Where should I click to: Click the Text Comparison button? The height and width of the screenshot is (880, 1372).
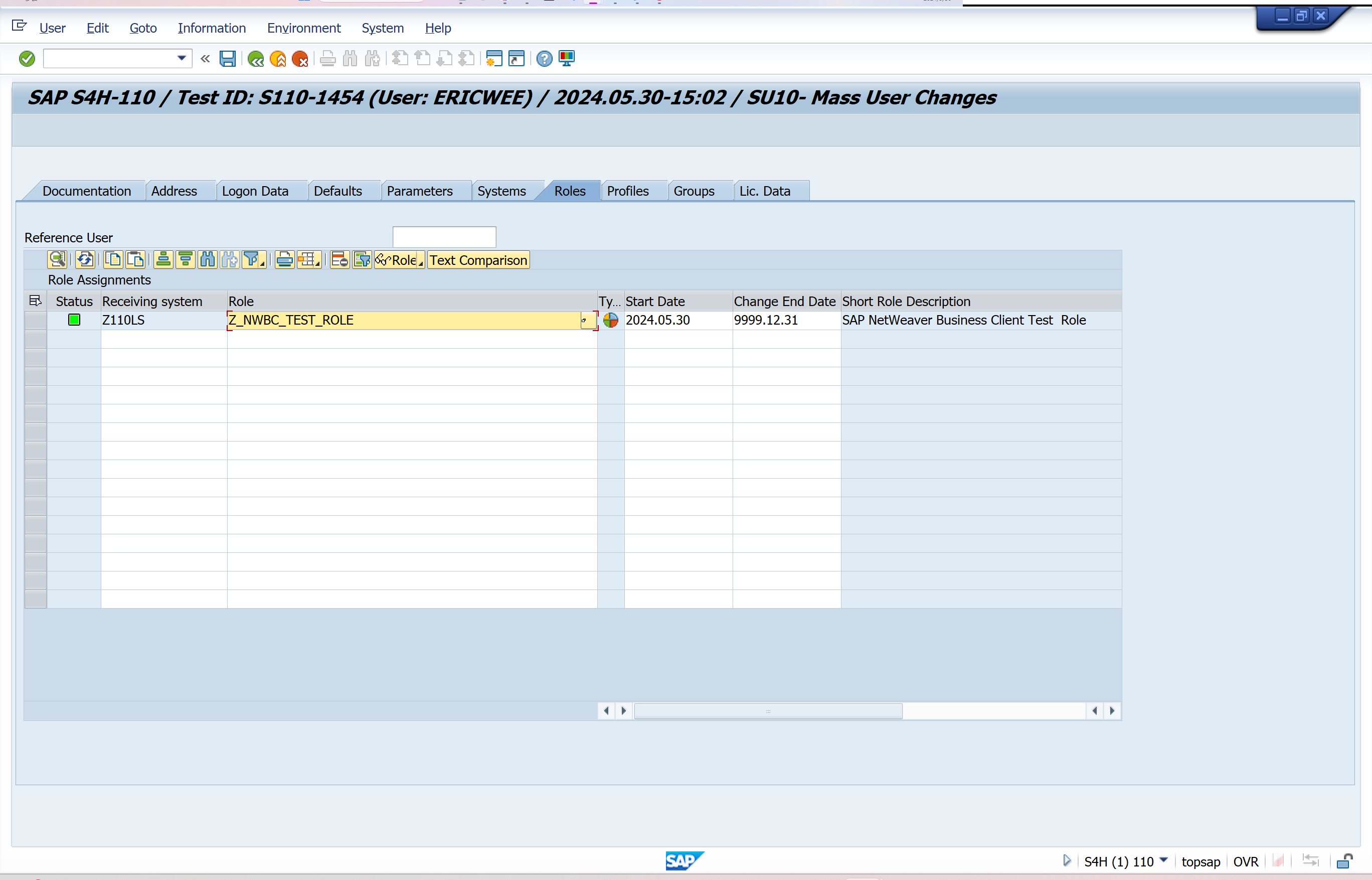tap(478, 260)
